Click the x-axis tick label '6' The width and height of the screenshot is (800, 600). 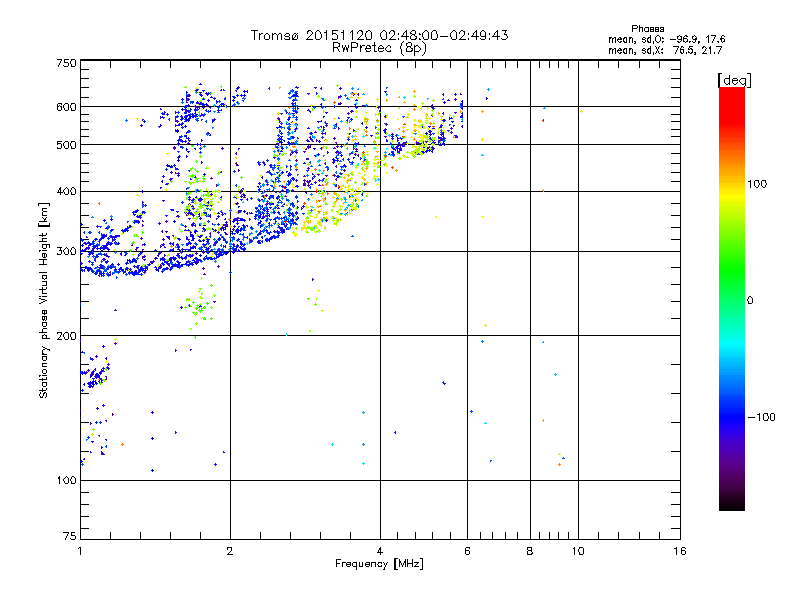[467, 551]
